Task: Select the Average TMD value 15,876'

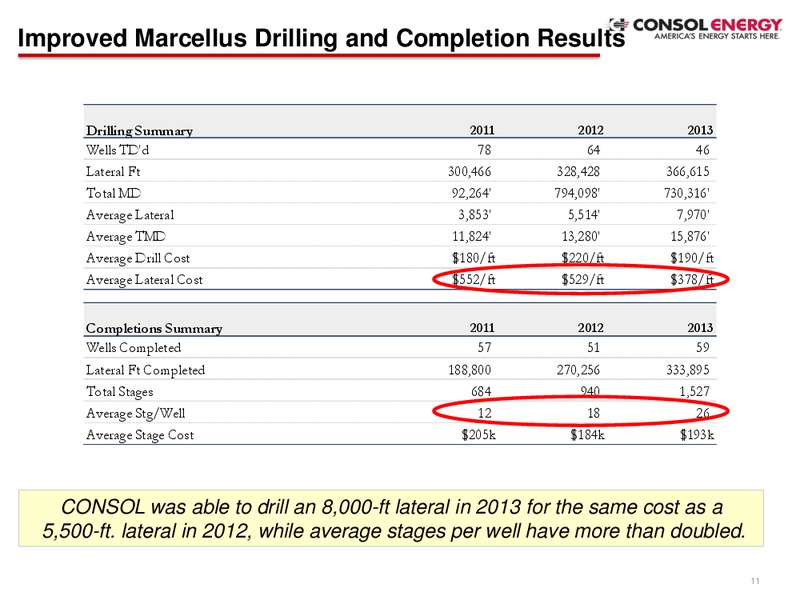Action: pyautogui.click(x=690, y=237)
